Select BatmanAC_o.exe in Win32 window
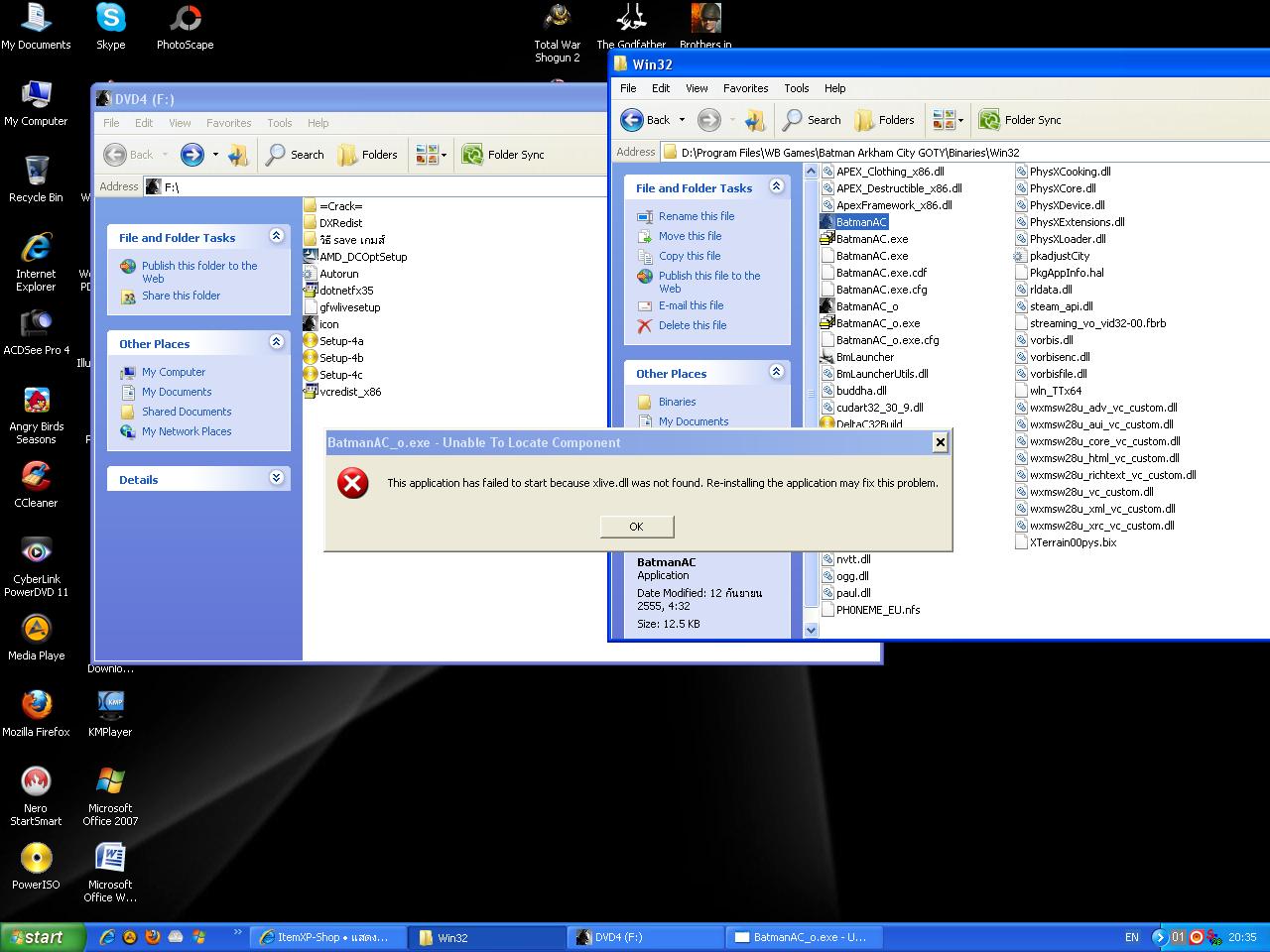 coord(877,323)
